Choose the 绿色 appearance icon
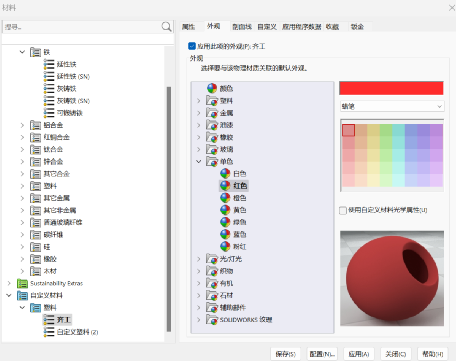Screen dimensions: 456x361 (225, 222)
